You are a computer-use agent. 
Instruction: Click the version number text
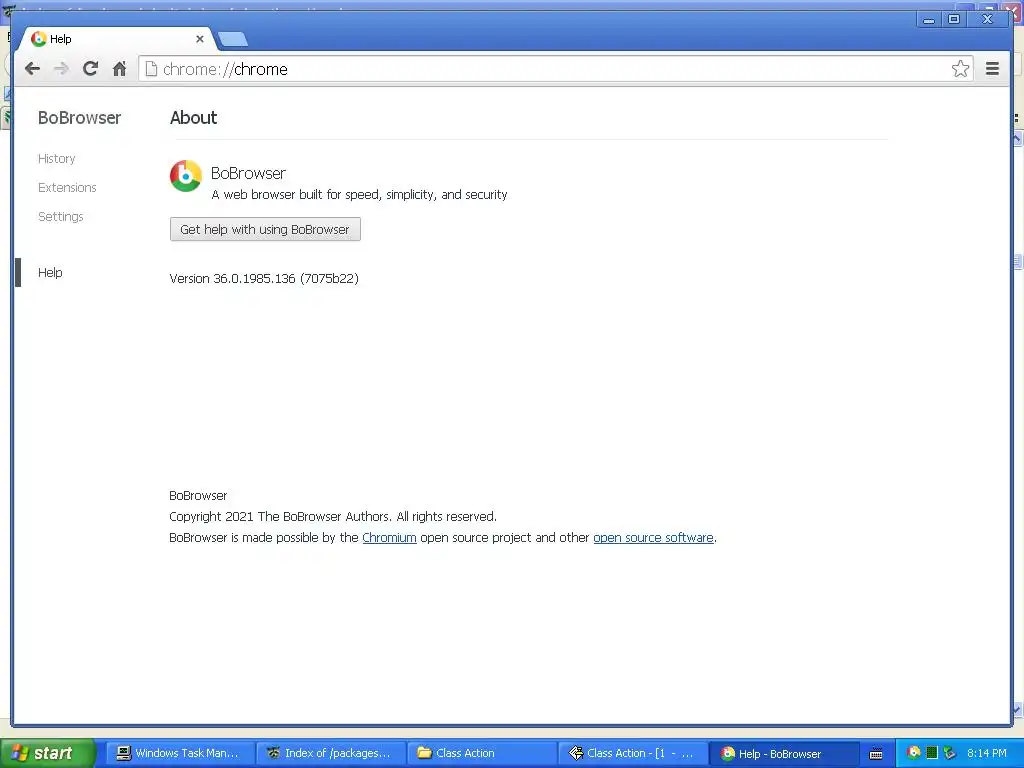(264, 278)
